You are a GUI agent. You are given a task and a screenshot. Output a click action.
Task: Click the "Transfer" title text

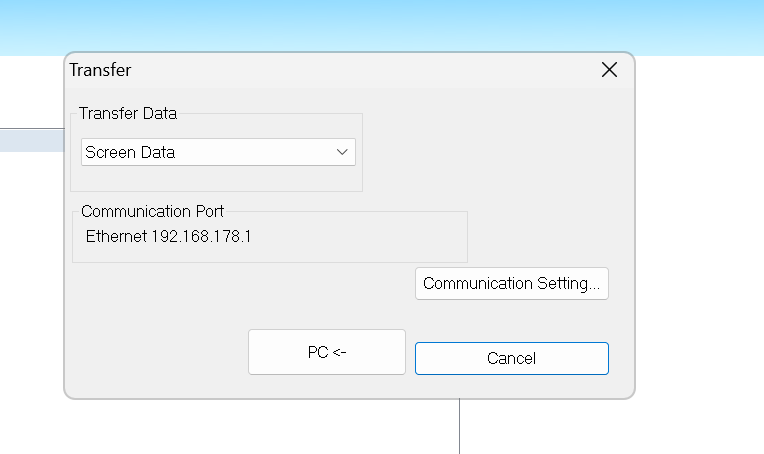100,70
